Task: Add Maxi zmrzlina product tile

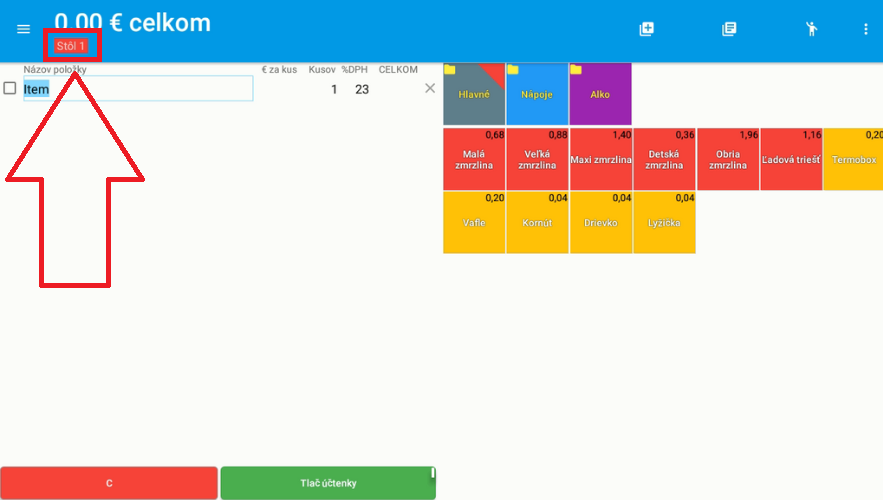Action: 600,159
